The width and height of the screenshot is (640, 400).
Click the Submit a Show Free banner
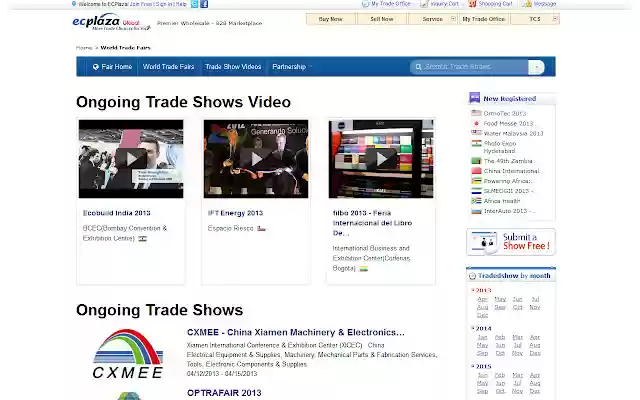pyautogui.click(x=511, y=242)
